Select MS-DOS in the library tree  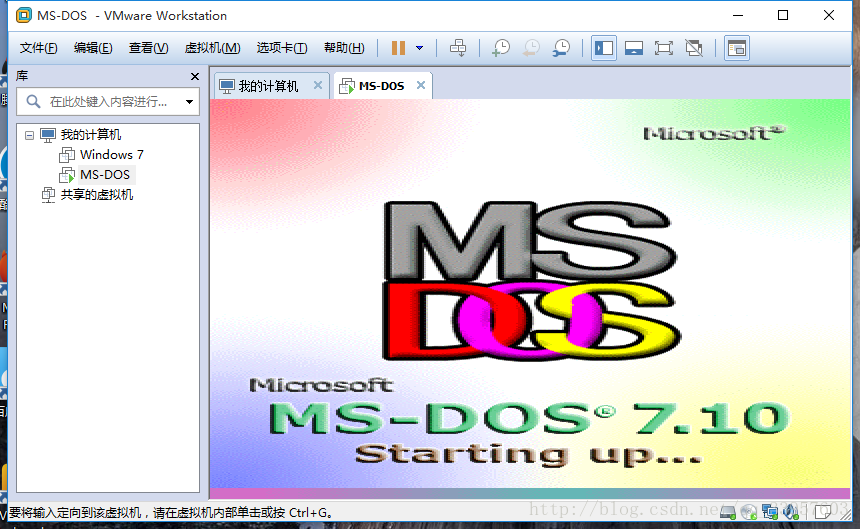coord(105,175)
